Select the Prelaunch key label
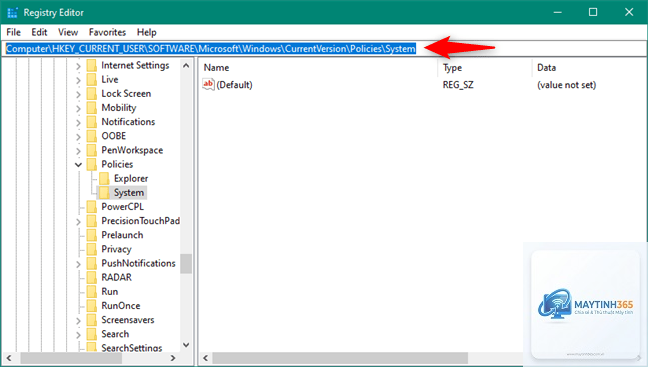 (x=122, y=235)
